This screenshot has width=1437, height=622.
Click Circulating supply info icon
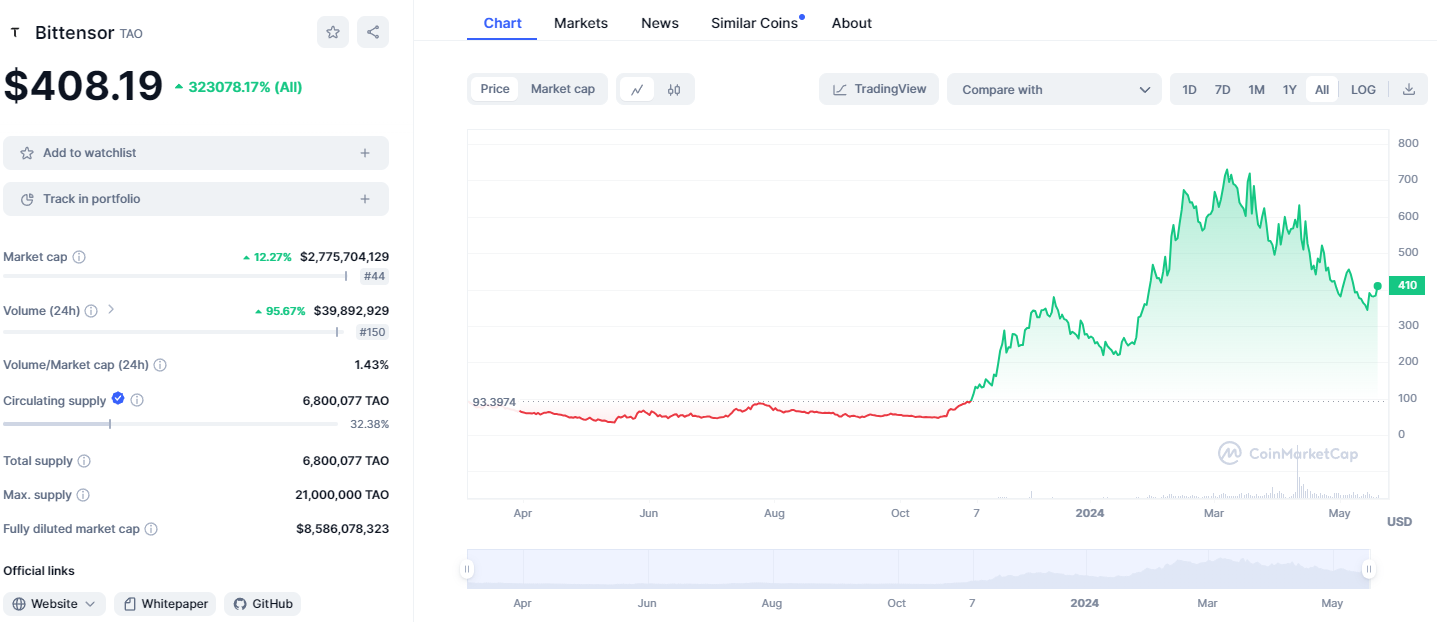coord(137,400)
